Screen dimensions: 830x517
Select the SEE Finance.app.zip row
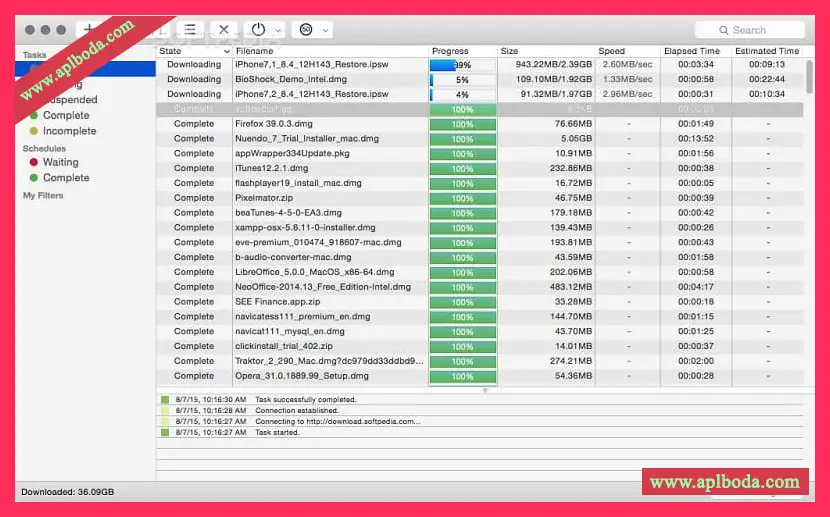pyautogui.click(x=480, y=302)
